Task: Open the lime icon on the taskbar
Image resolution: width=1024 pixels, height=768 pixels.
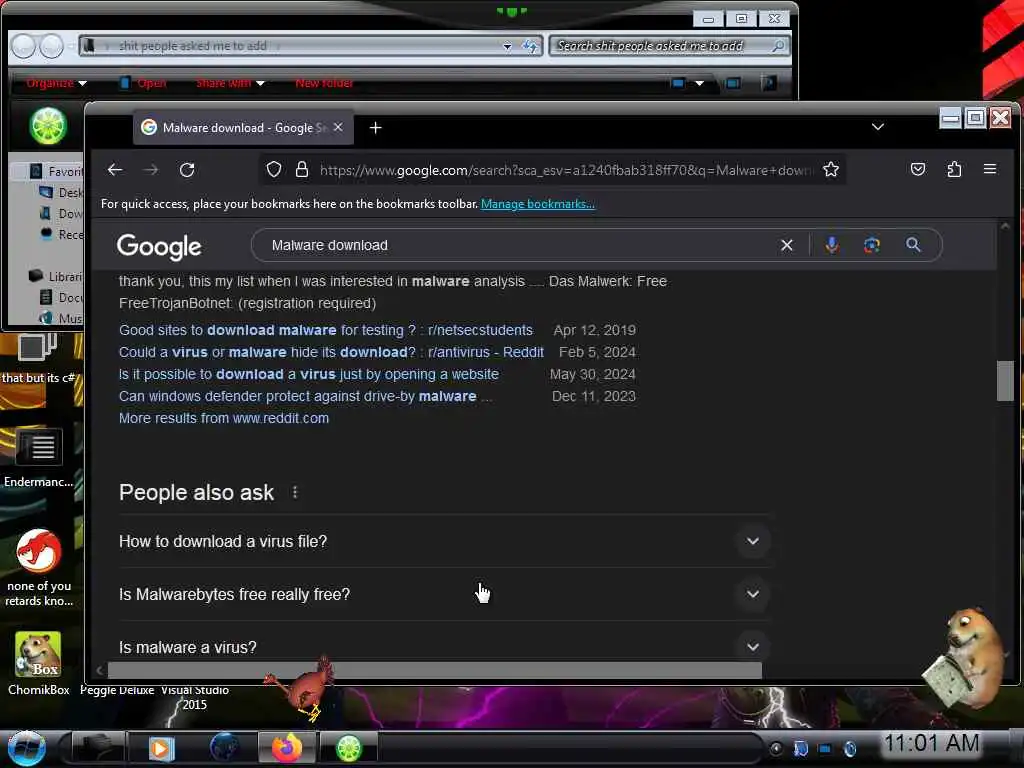Action: click(x=349, y=748)
